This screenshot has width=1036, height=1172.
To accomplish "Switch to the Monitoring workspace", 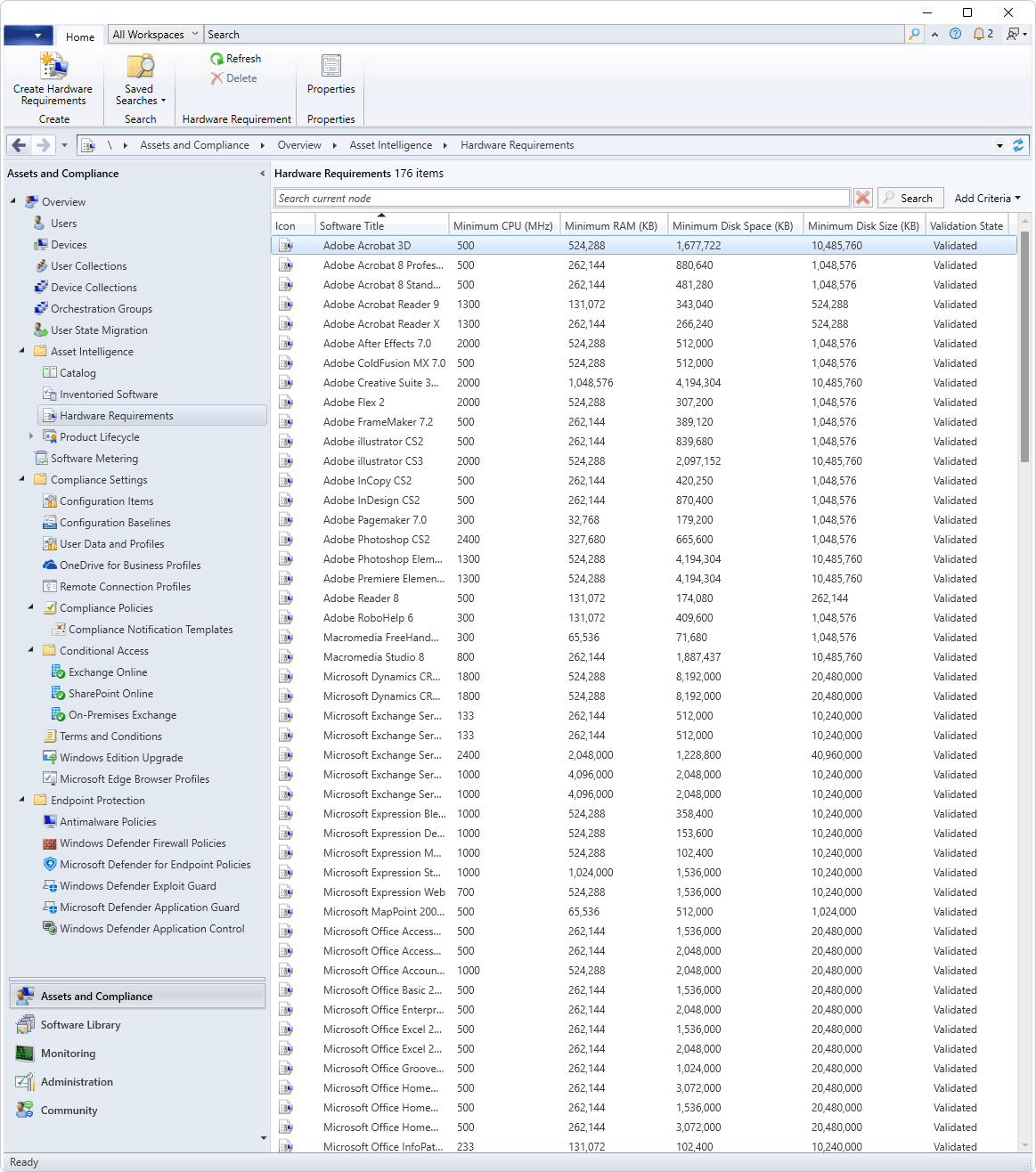I will pyautogui.click(x=68, y=1054).
